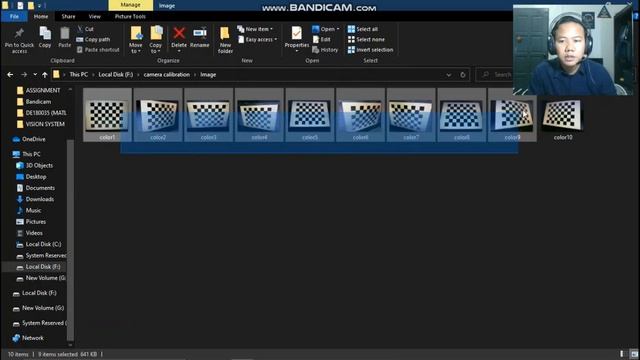This screenshot has width=640, height=360.
Task: Click the red Delete icon
Action: 179,33
